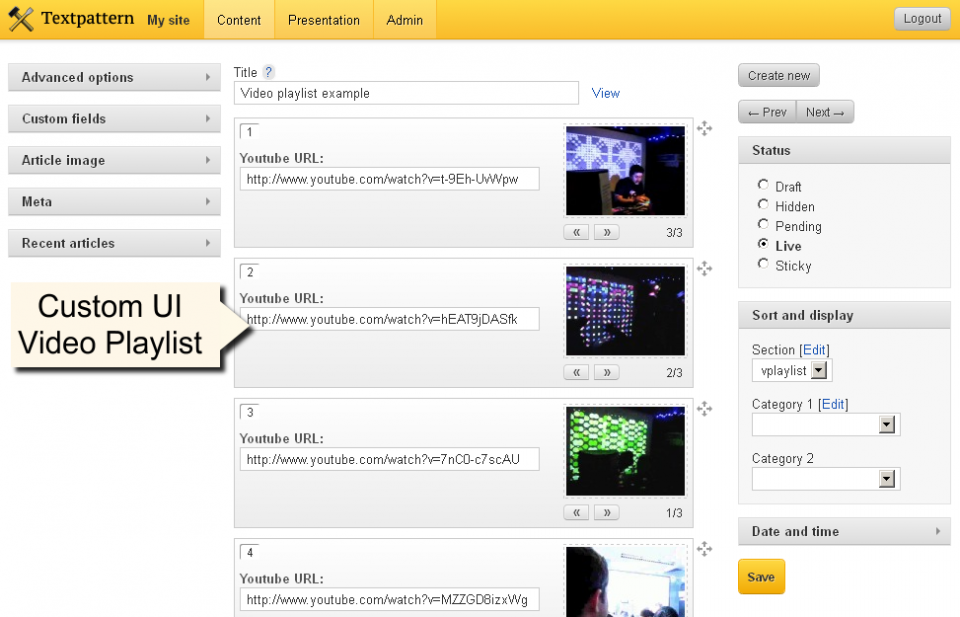Click the move handle icon on playlist item 2

(705, 268)
